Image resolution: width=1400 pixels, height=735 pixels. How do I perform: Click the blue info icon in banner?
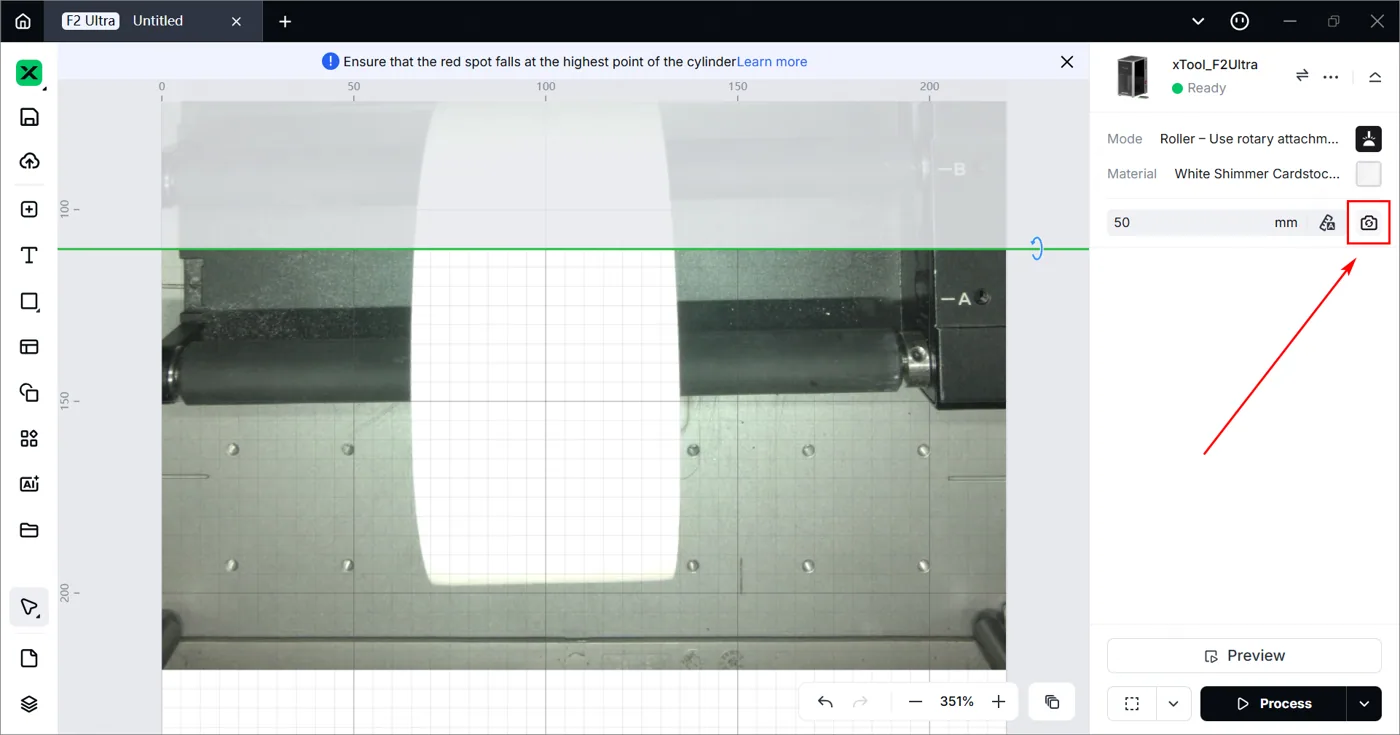coord(330,62)
